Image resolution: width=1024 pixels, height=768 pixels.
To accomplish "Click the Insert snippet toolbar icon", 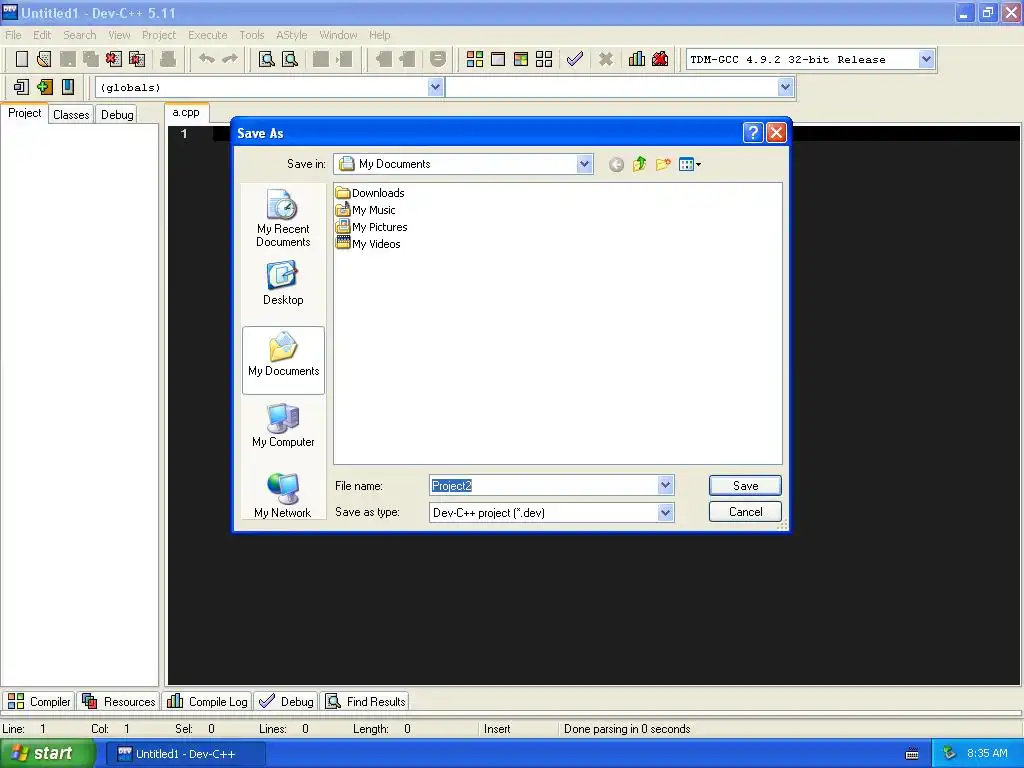I will click(22, 87).
